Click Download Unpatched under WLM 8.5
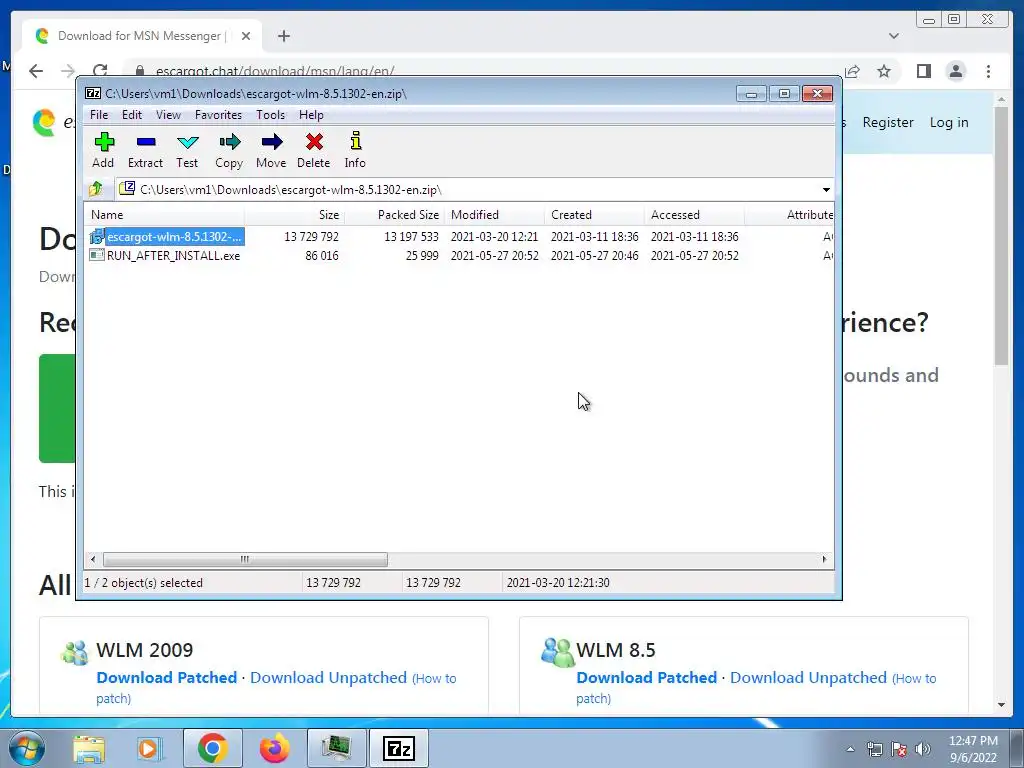Image resolution: width=1024 pixels, height=768 pixels. [808, 677]
